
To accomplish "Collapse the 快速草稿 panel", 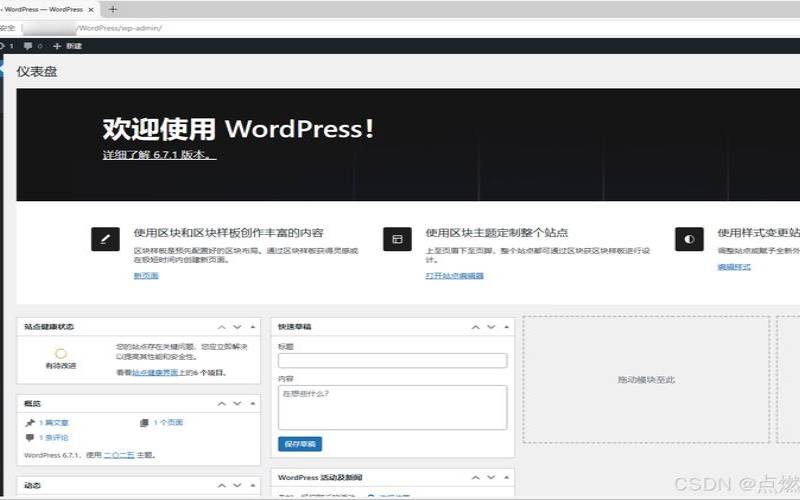I will 507,327.
